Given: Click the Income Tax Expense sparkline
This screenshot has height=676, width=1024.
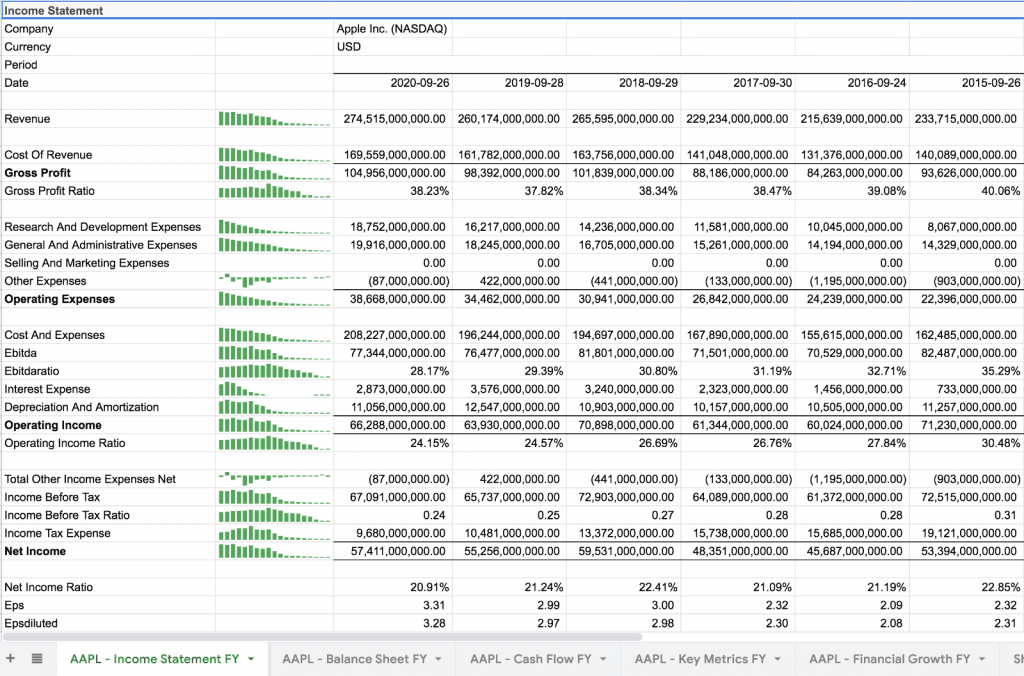Looking at the screenshot, I should click(274, 533).
